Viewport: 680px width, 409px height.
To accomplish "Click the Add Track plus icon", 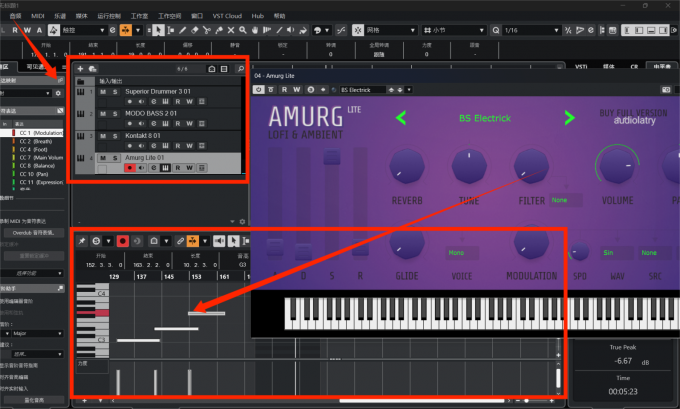I will coord(80,69).
